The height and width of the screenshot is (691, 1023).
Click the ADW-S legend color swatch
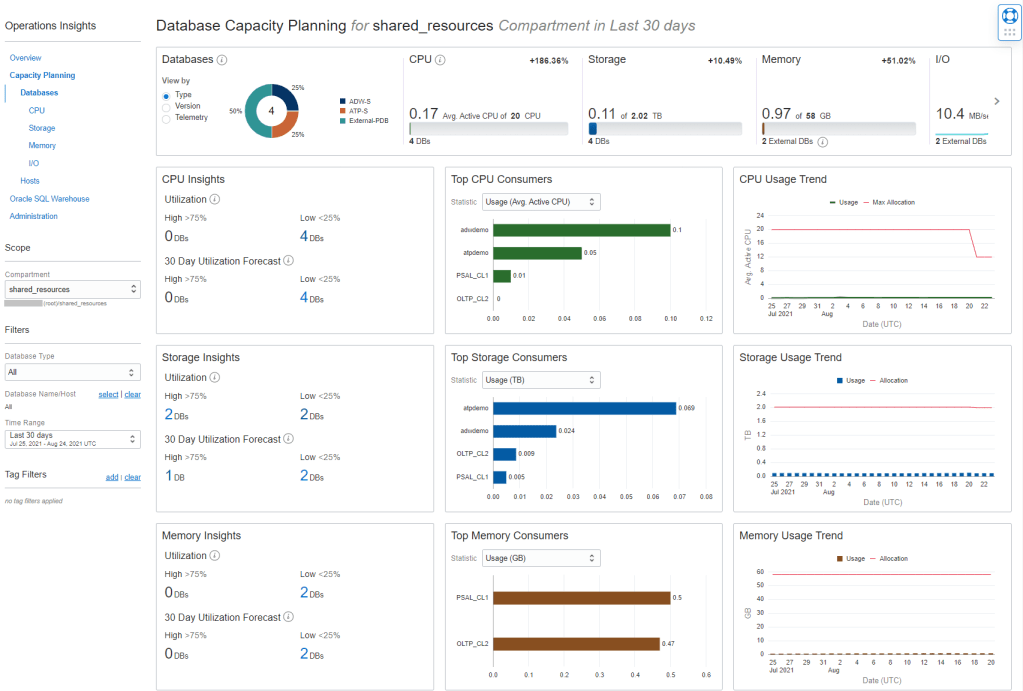(343, 101)
